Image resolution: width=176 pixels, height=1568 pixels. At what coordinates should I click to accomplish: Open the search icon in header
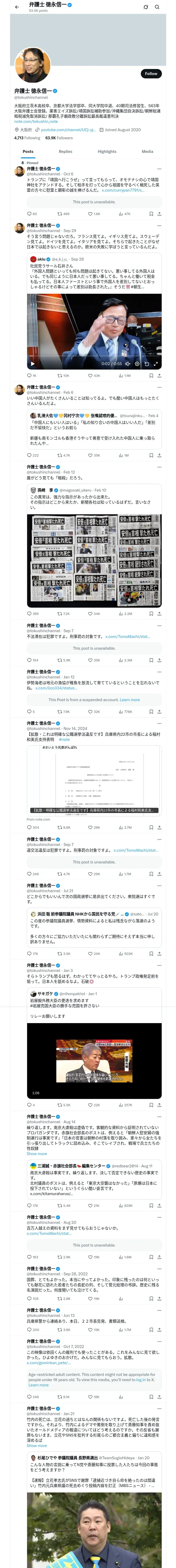click(x=157, y=7)
